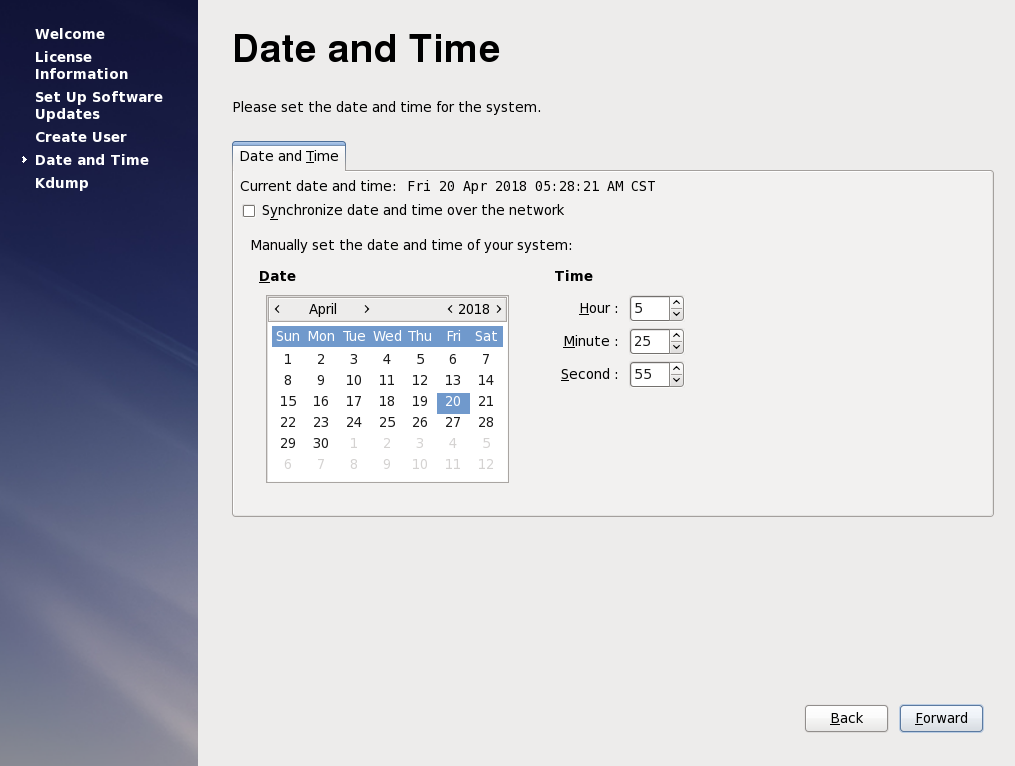This screenshot has height=766, width=1015.
Task: Select April 21 in the calendar
Action: click(x=486, y=401)
